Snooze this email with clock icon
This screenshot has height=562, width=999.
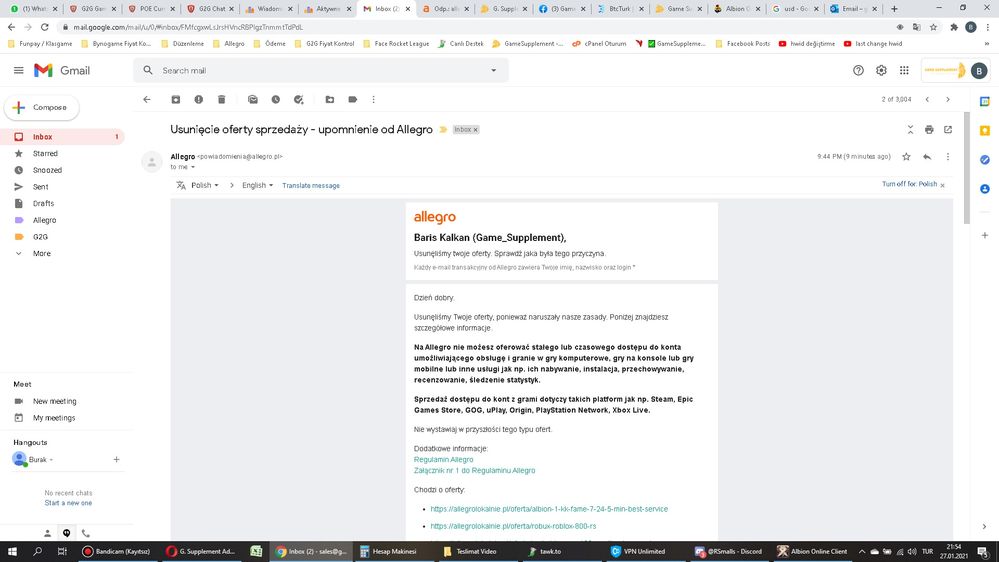(x=276, y=99)
